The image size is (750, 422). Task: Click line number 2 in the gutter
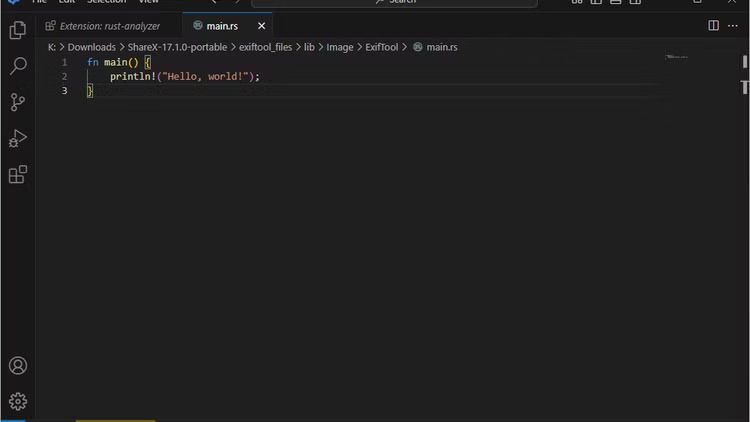(x=64, y=76)
